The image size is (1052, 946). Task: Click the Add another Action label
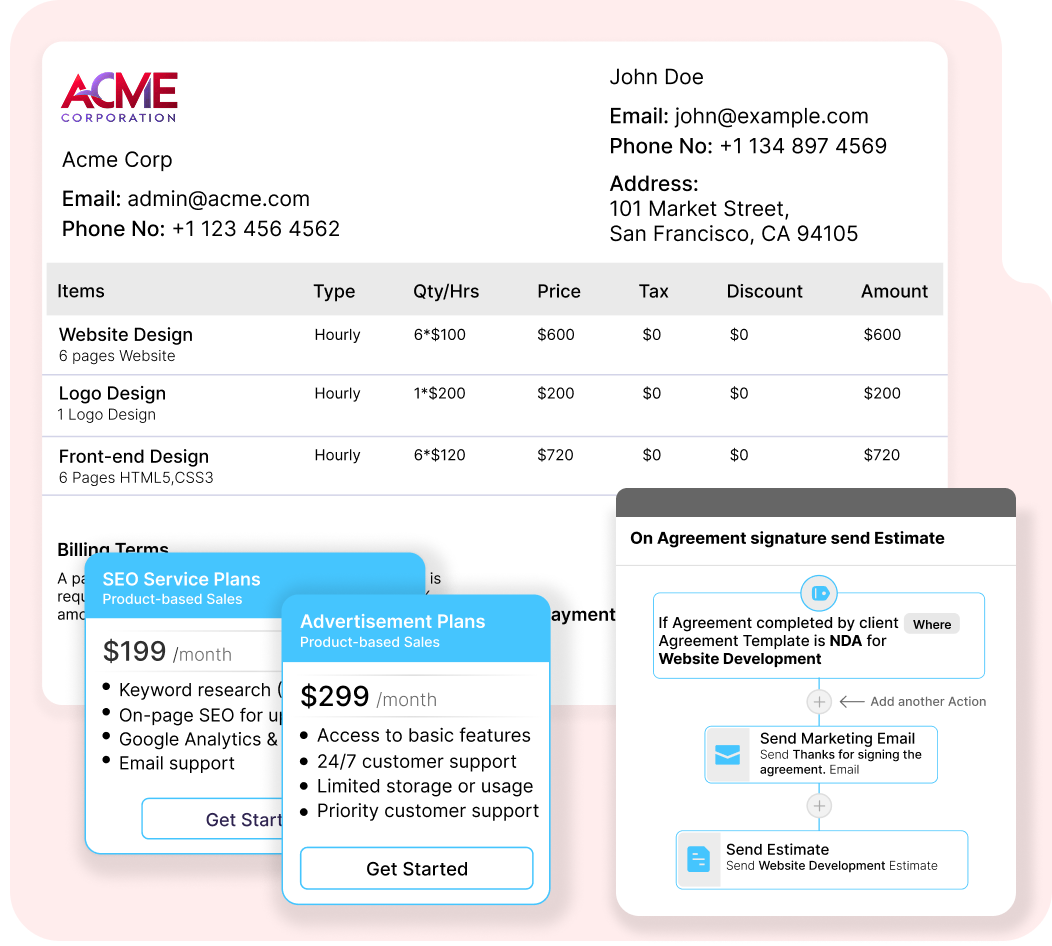pos(927,702)
